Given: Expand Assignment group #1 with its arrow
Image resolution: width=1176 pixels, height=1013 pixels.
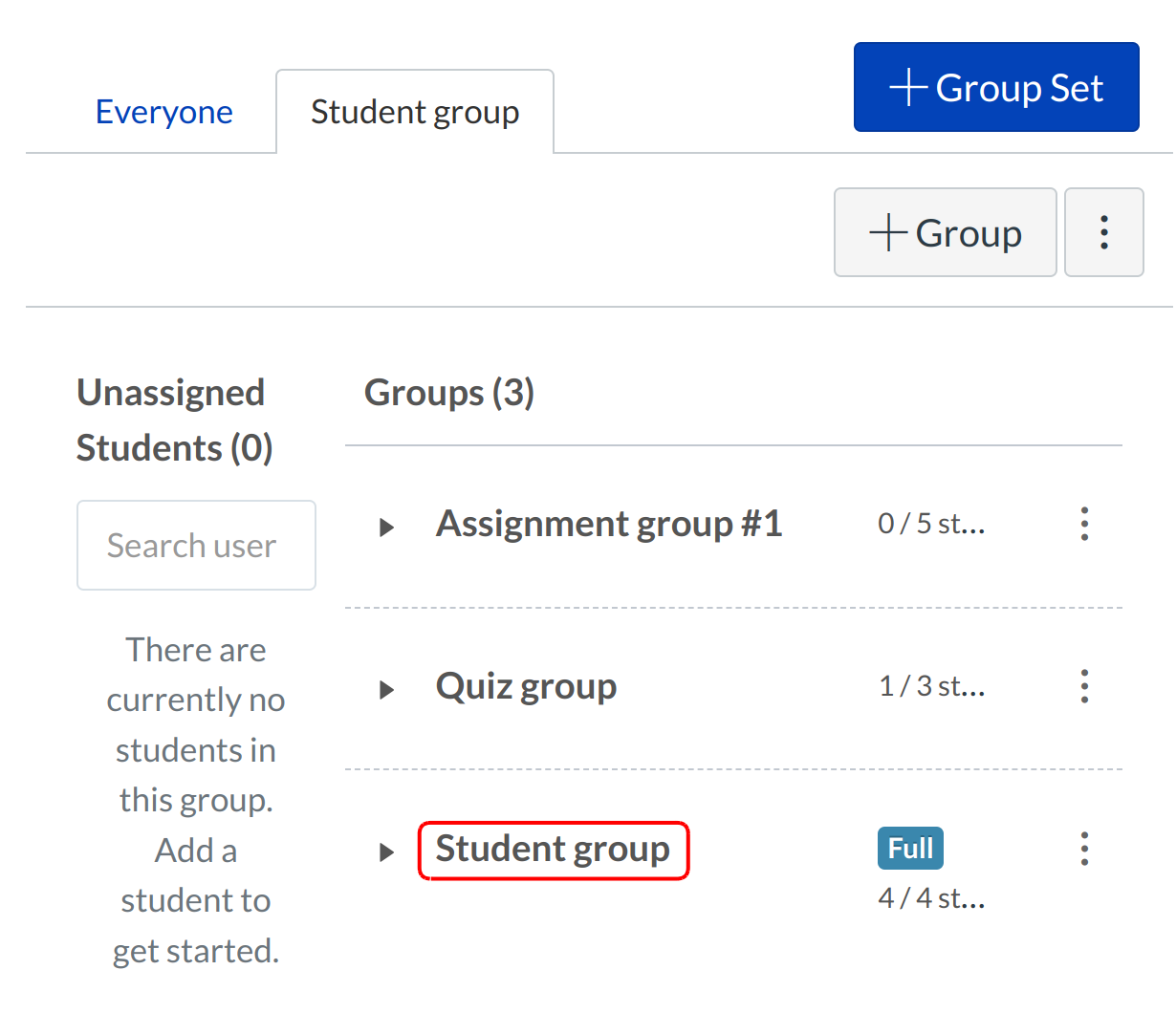Looking at the screenshot, I should (x=386, y=528).
